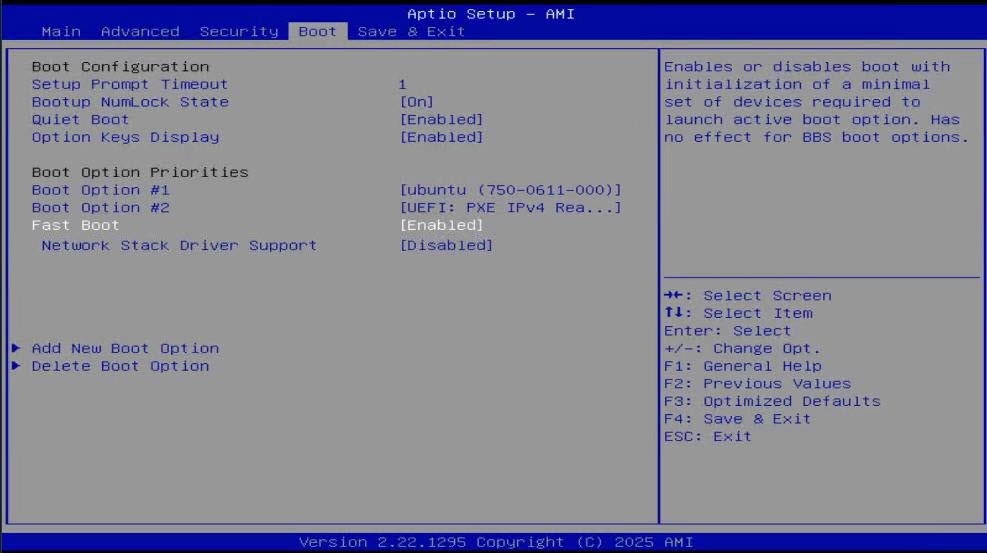
Task: Click the F1: General Help hint
Action: point(743,366)
